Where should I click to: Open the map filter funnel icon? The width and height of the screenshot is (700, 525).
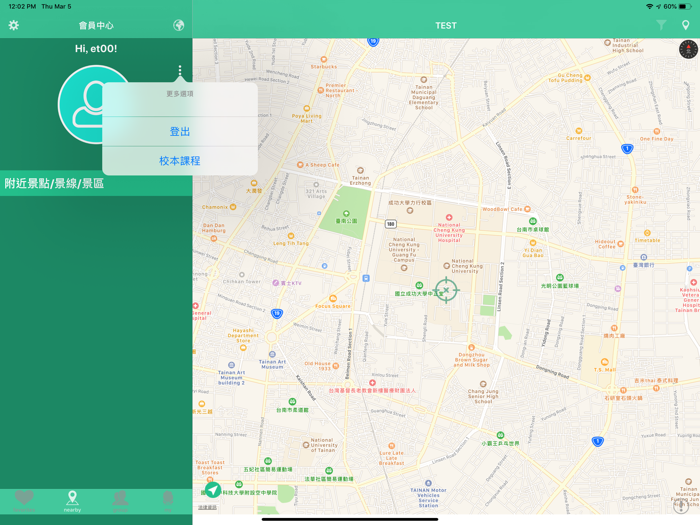click(661, 25)
